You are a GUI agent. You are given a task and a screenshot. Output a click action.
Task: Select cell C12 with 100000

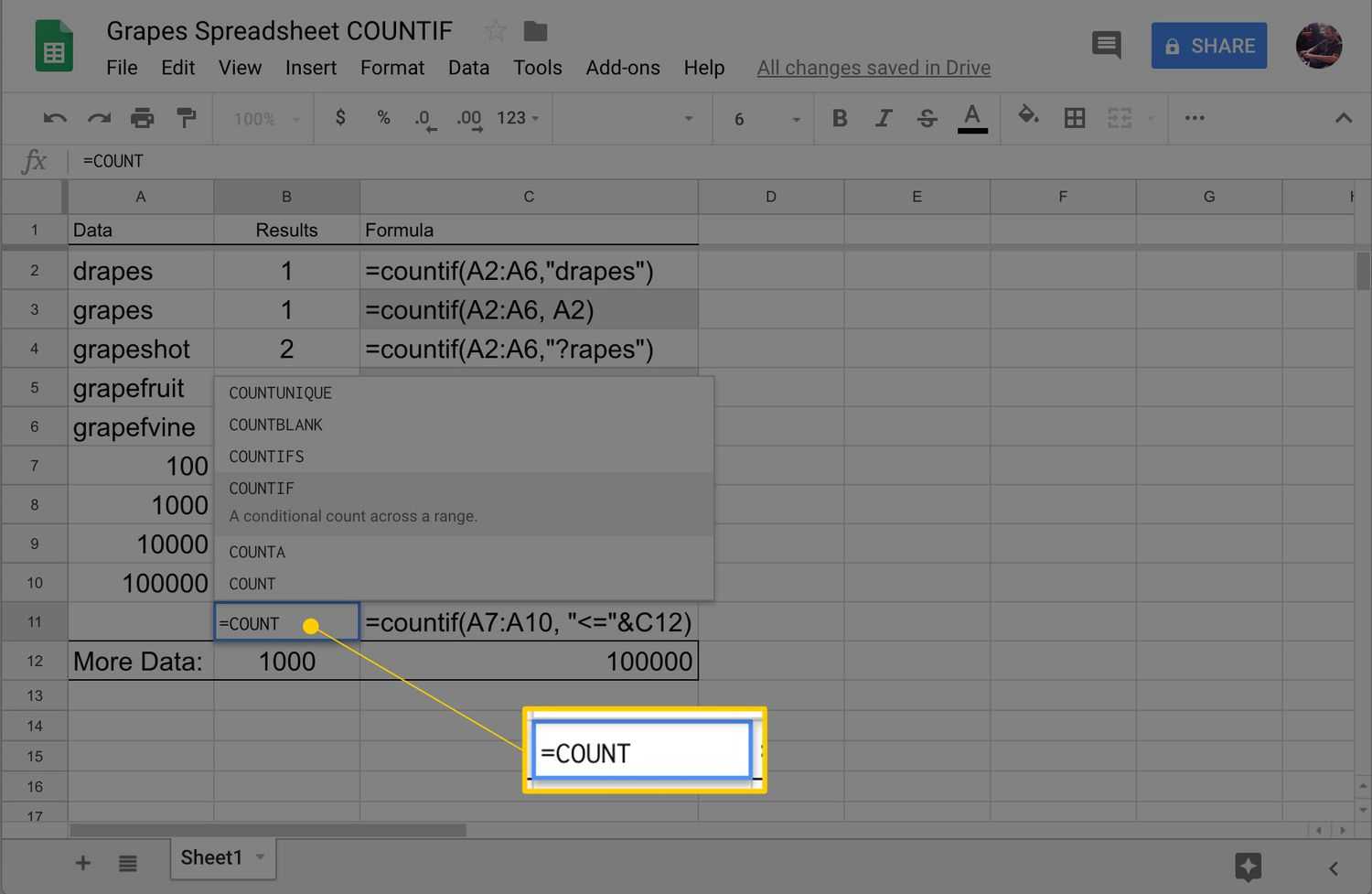(529, 661)
